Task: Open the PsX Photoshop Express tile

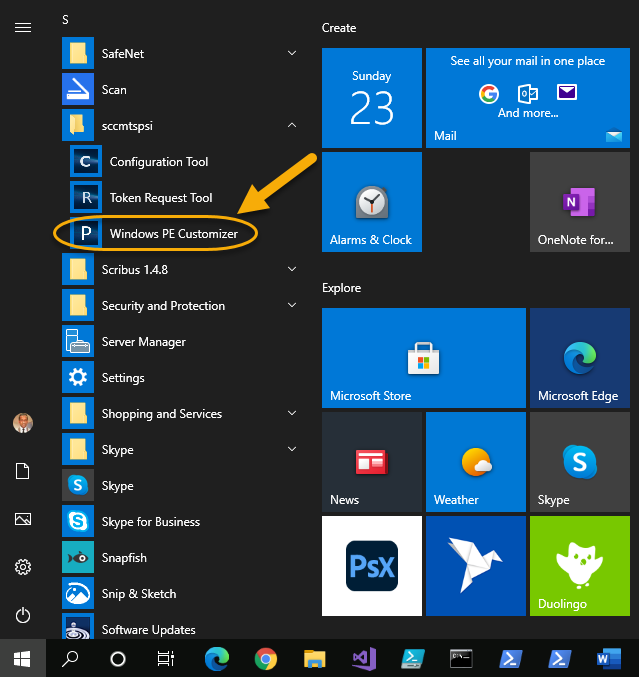Action: click(x=372, y=566)
